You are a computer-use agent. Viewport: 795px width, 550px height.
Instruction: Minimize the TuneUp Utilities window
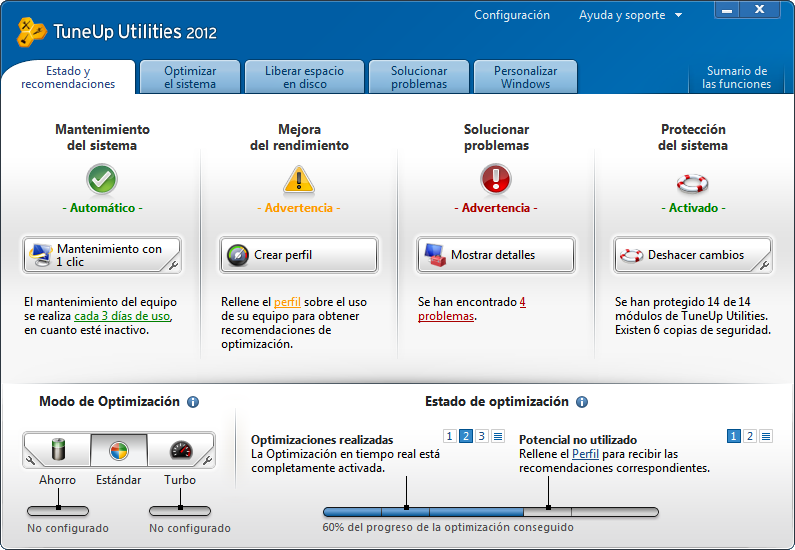pos(727,10)
